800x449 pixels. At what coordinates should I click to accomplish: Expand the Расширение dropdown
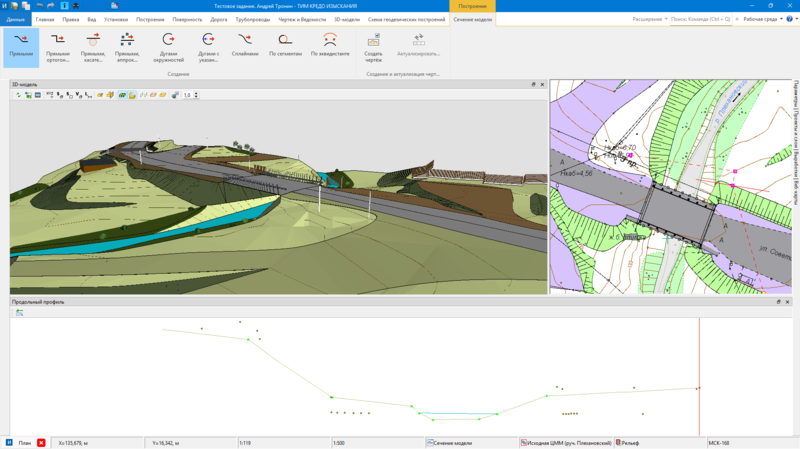click(x=650, y=19)
